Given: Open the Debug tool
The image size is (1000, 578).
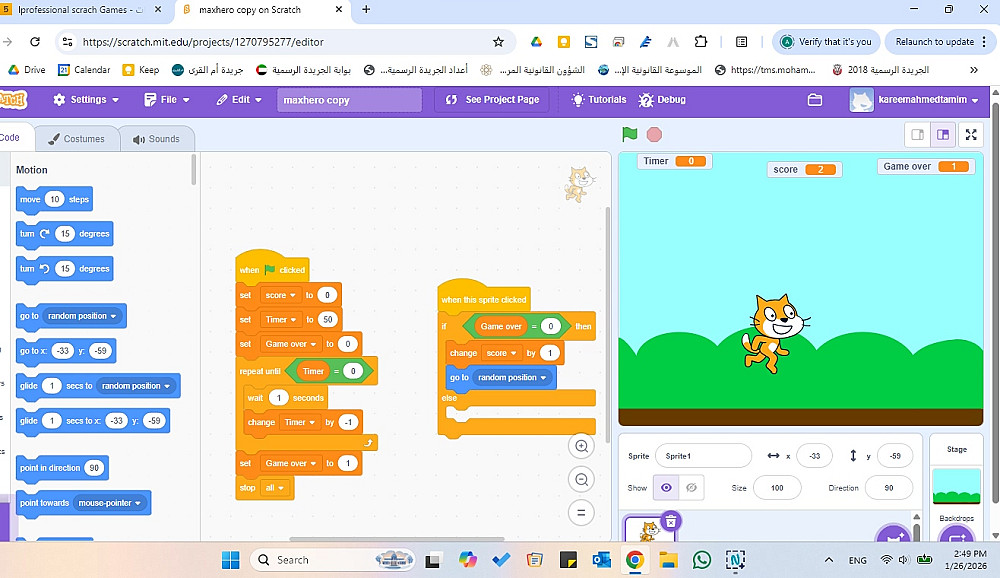Looking at the screenshot, I should pos(662,100).
